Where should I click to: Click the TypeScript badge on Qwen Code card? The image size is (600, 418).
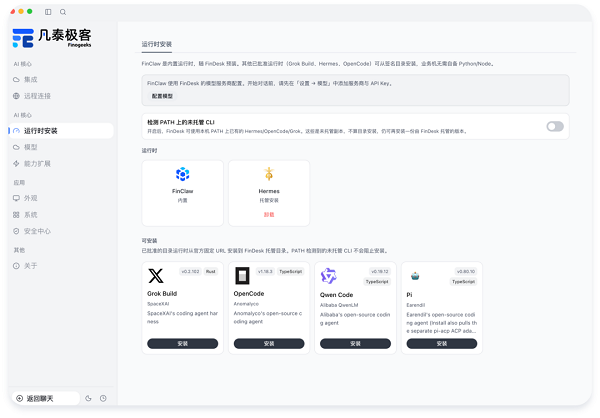click(x=377, y=282)
